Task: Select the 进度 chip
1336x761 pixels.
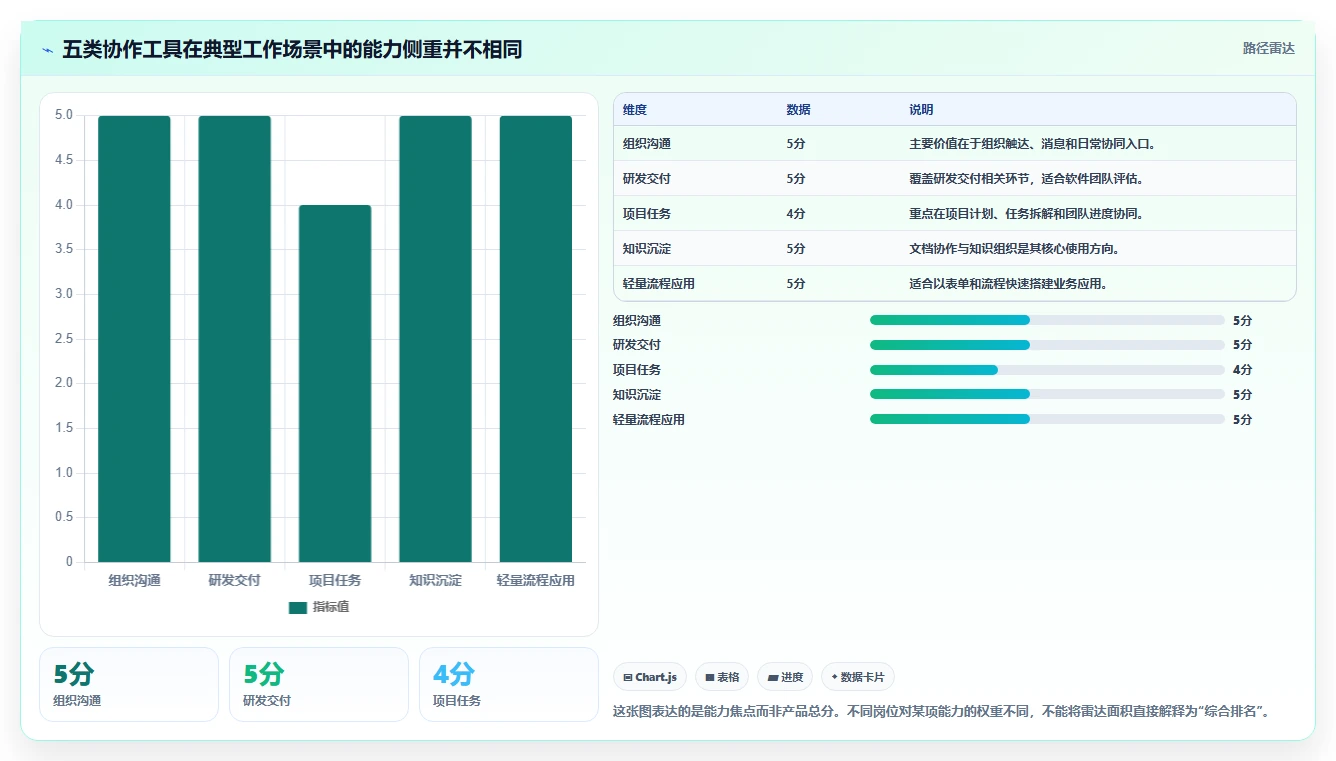Action: pos(785,677)
